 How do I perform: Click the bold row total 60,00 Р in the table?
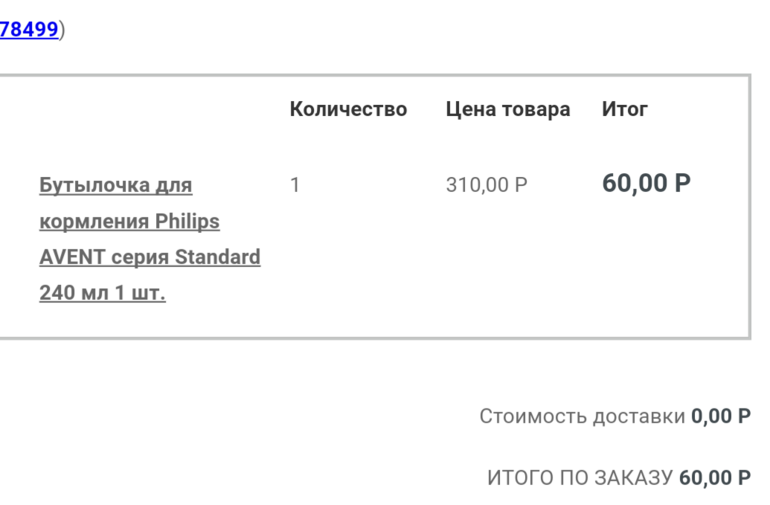(x=646, y=183)
